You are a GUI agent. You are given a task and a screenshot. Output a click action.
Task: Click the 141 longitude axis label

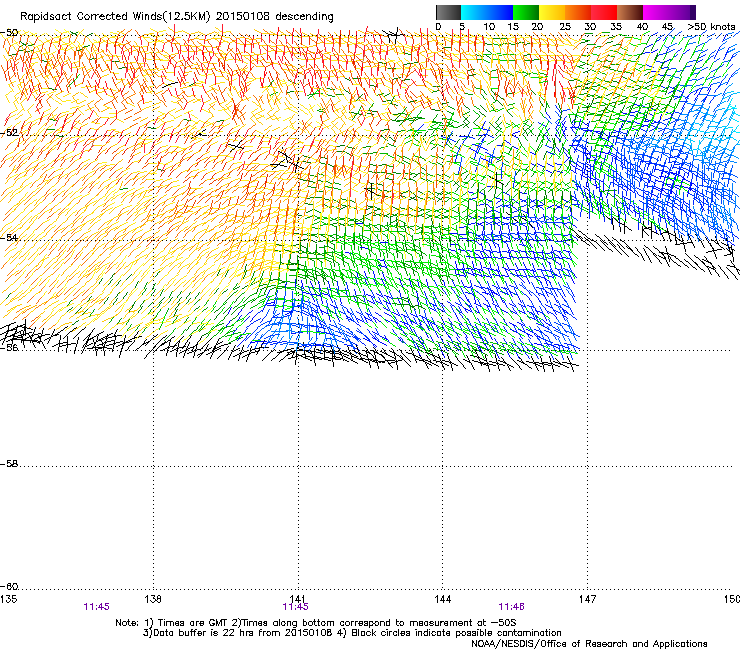[298, 599]
